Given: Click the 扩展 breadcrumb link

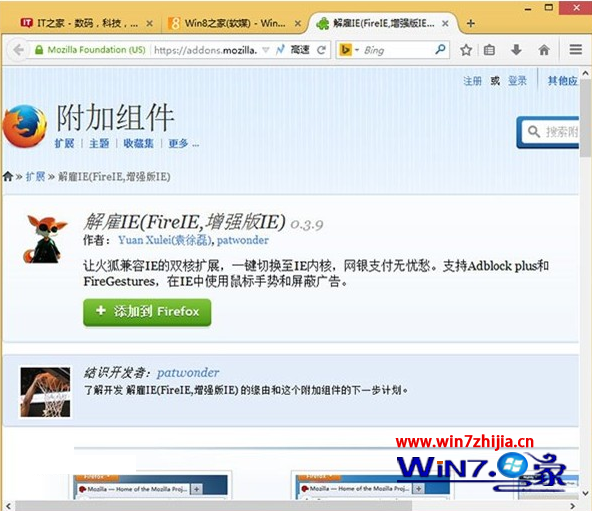Looking at the screenshot, I should pos(35,176).
